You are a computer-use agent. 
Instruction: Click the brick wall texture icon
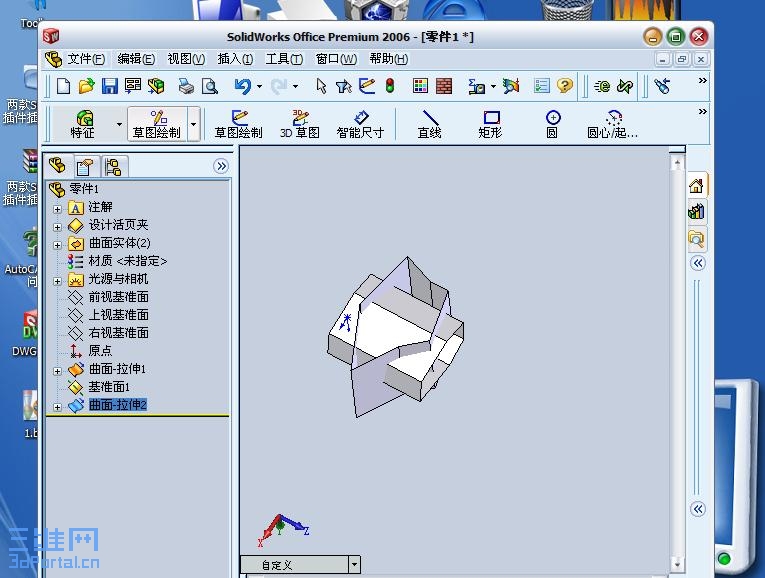click(443, 86)
